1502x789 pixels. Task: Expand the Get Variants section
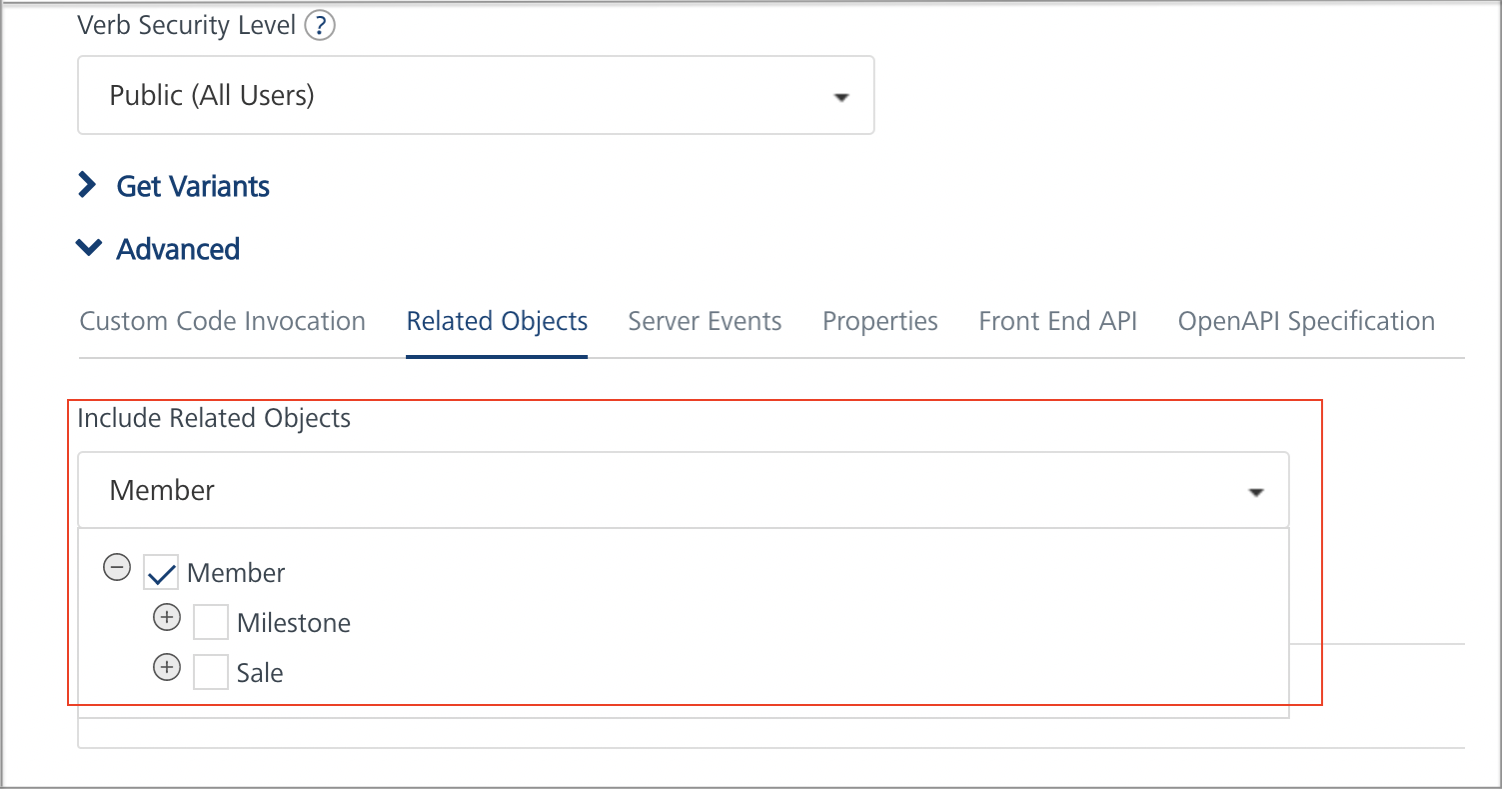[193, 186]
